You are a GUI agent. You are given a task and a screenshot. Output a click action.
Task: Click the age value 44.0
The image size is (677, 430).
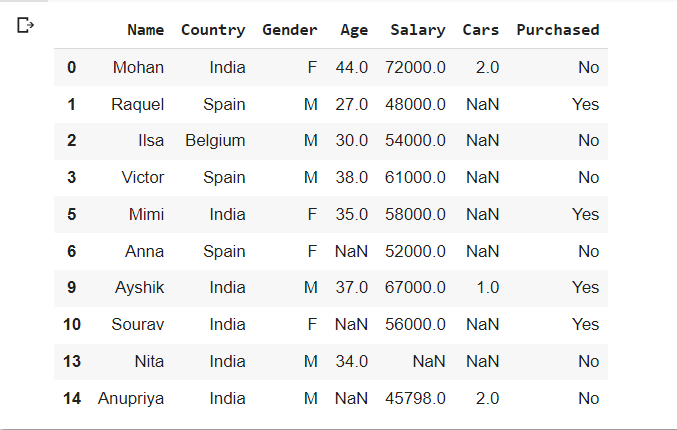pos(351,67)
